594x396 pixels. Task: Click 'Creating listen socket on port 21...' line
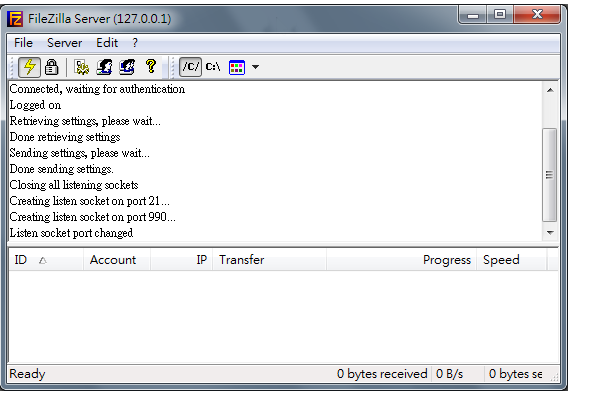pyautogui.click(x=89, y=201)
